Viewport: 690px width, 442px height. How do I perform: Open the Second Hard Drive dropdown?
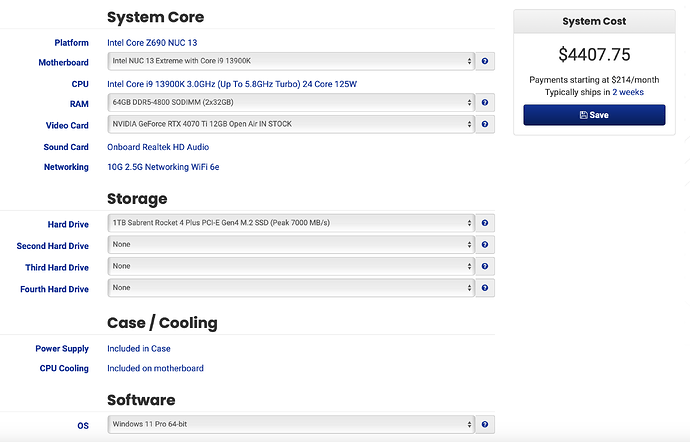[291, 245]
